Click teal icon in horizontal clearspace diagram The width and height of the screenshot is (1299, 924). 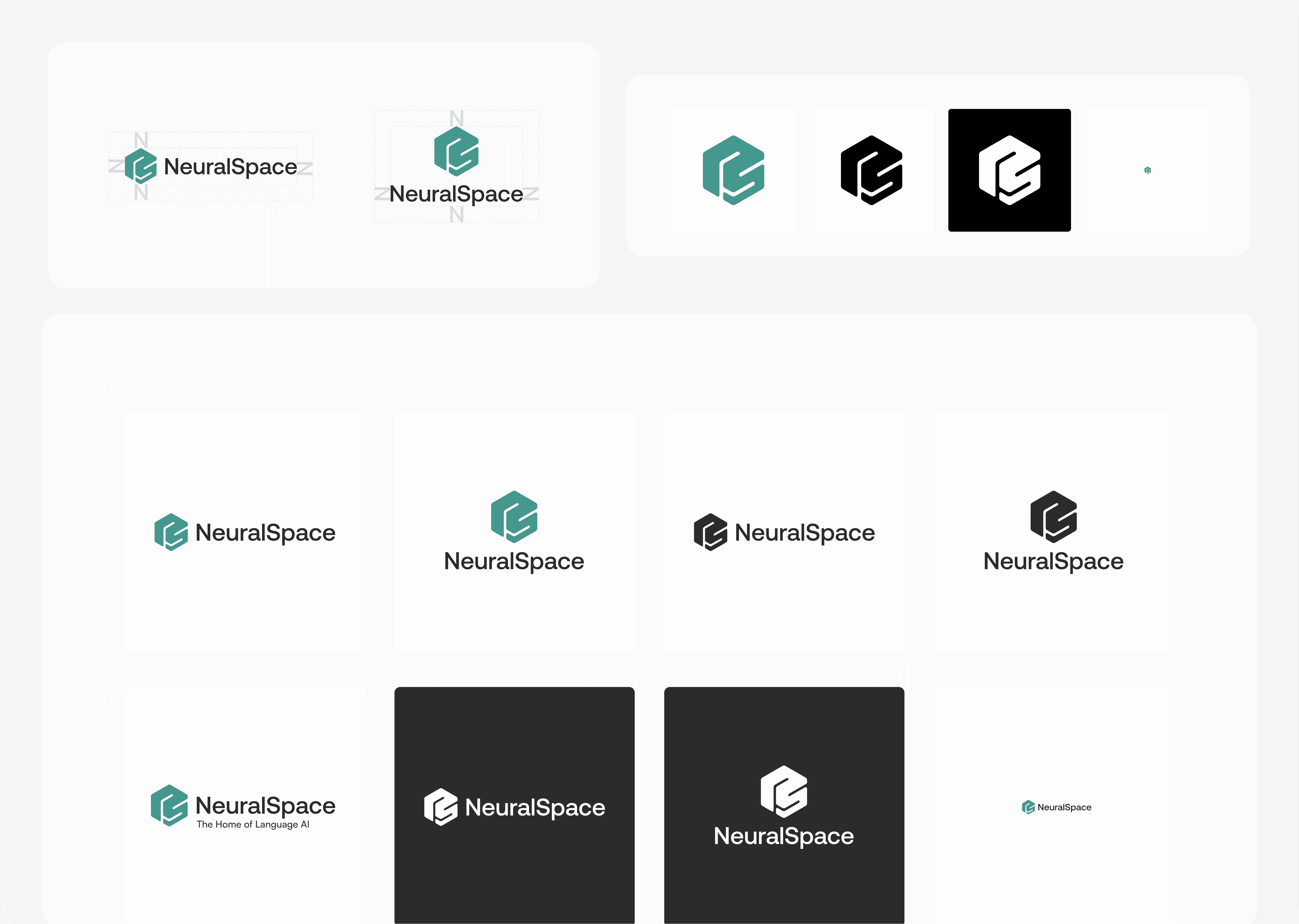[x=140, y=166]
